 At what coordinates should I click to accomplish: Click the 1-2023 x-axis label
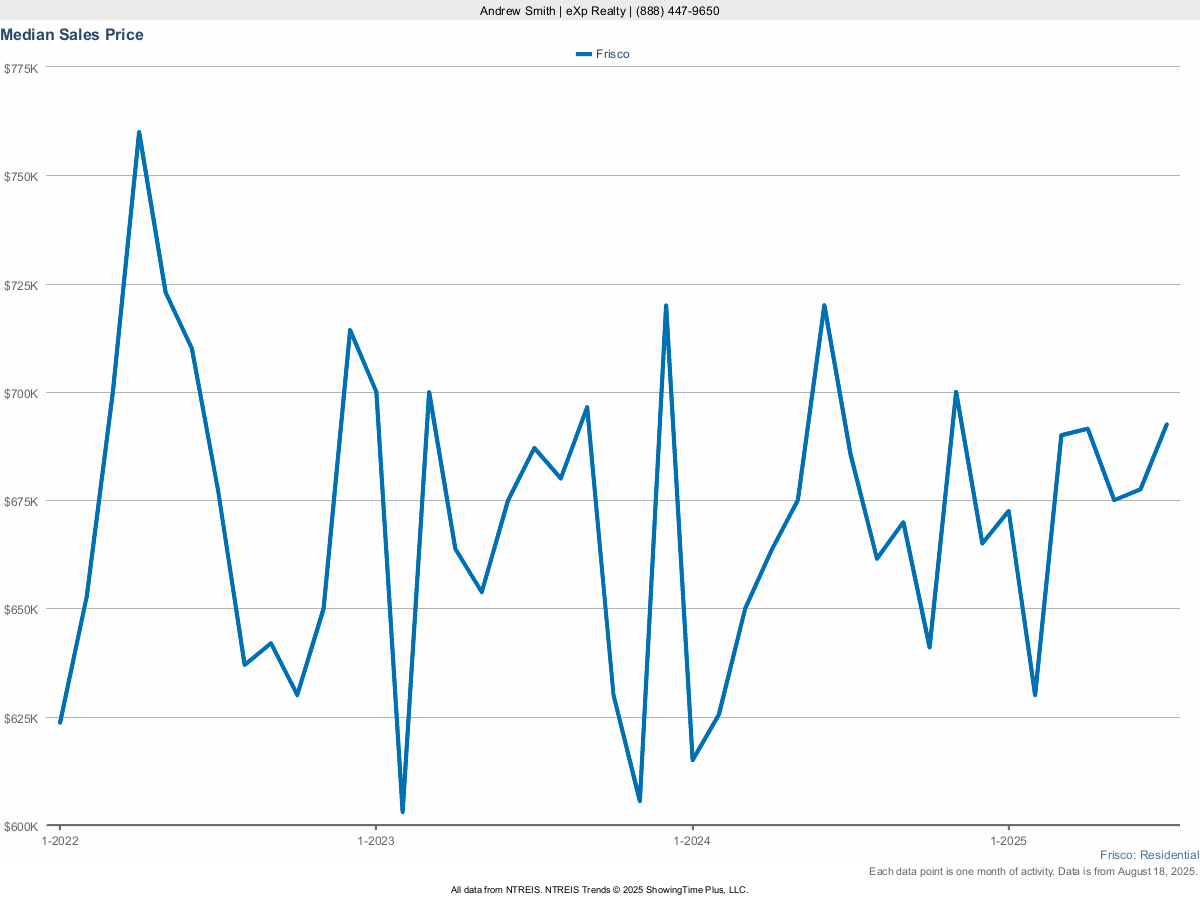tap(376, 841)
